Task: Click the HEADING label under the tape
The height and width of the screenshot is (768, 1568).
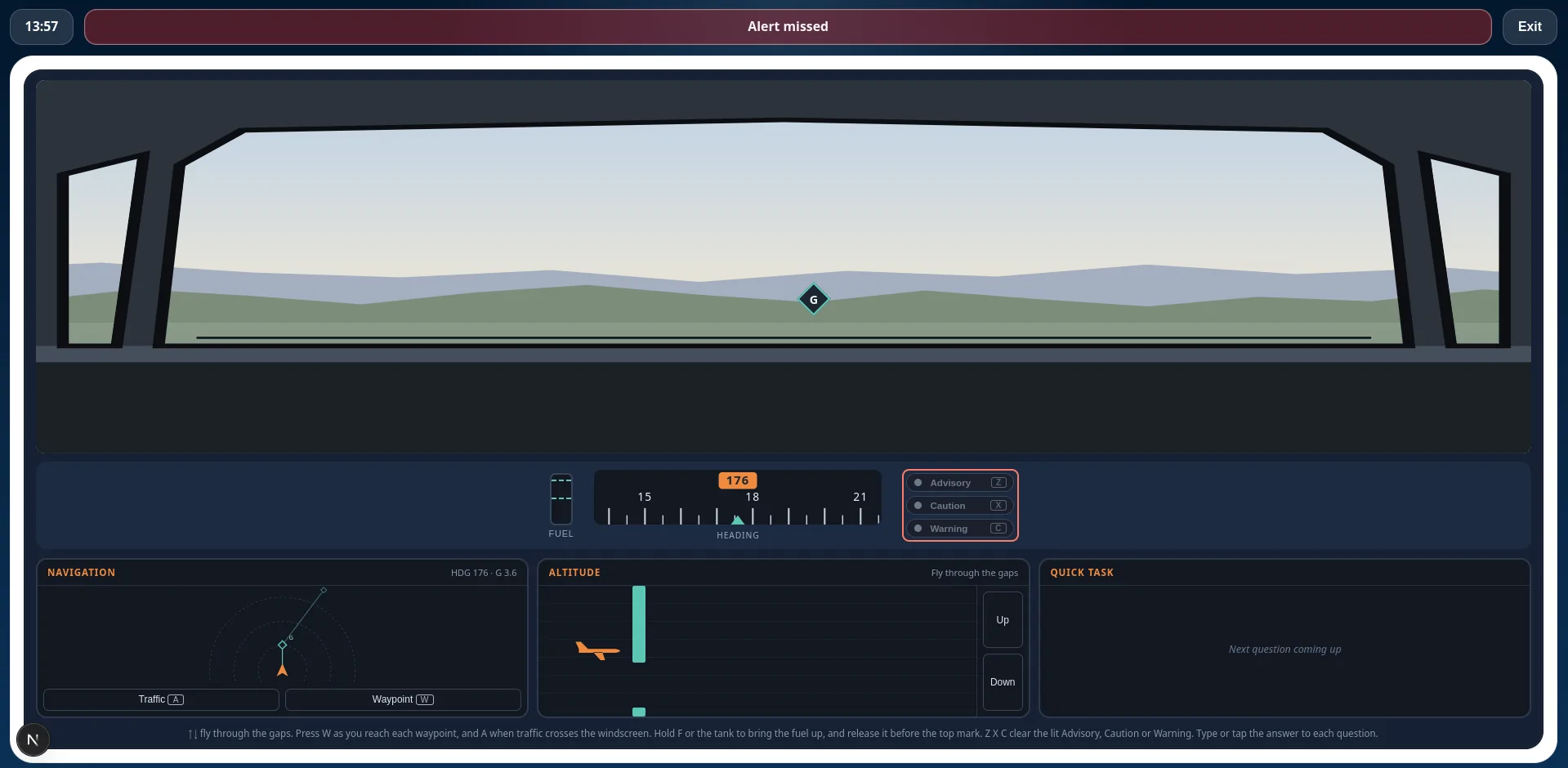Action: (738, 535)
